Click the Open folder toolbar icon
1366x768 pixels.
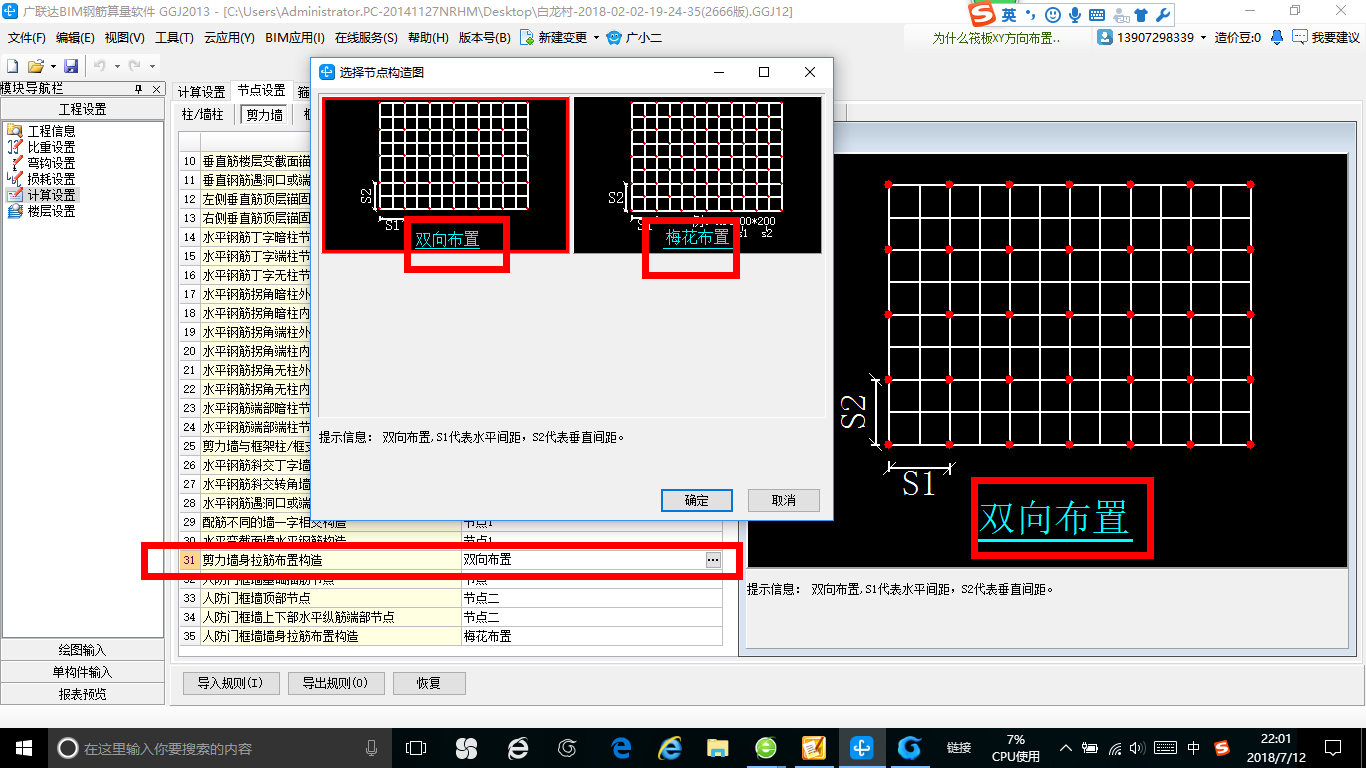35,65
